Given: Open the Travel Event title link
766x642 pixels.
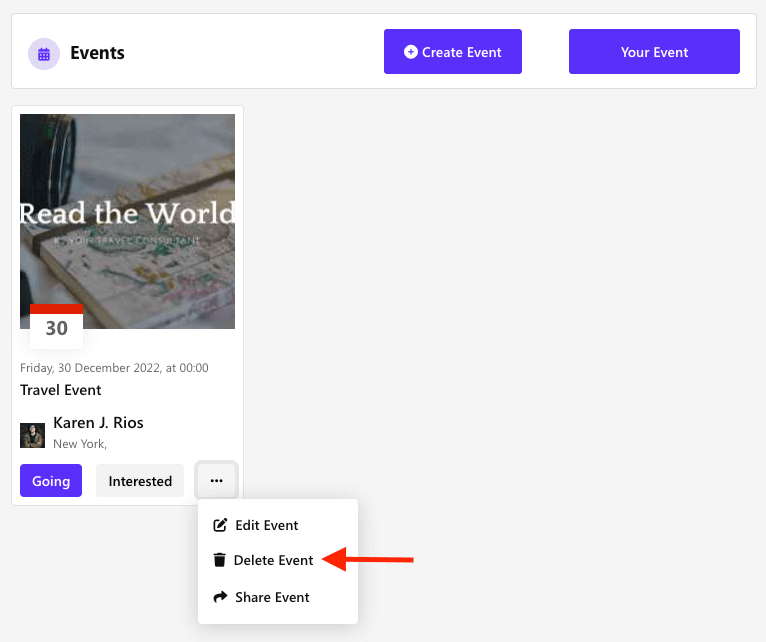Looking at the screenshot, I should tap(61, 390).
